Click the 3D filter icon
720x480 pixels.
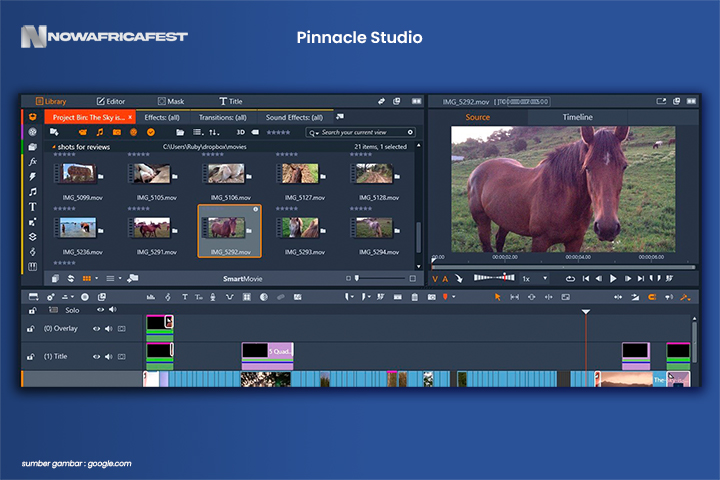(x=241, y=132)
